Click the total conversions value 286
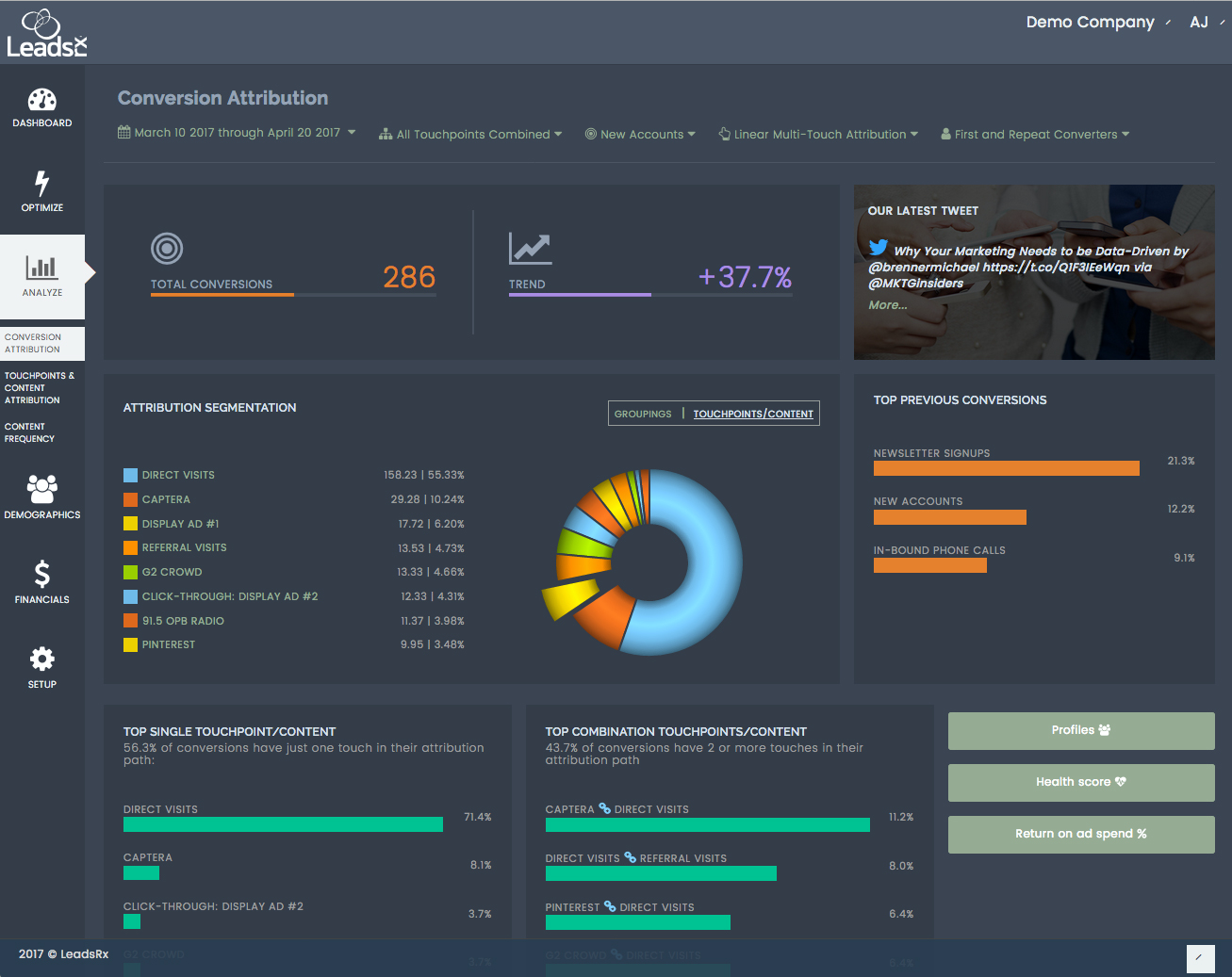Image resolution: width=1232 pixels, height=977 pixels. click(409, 277)
